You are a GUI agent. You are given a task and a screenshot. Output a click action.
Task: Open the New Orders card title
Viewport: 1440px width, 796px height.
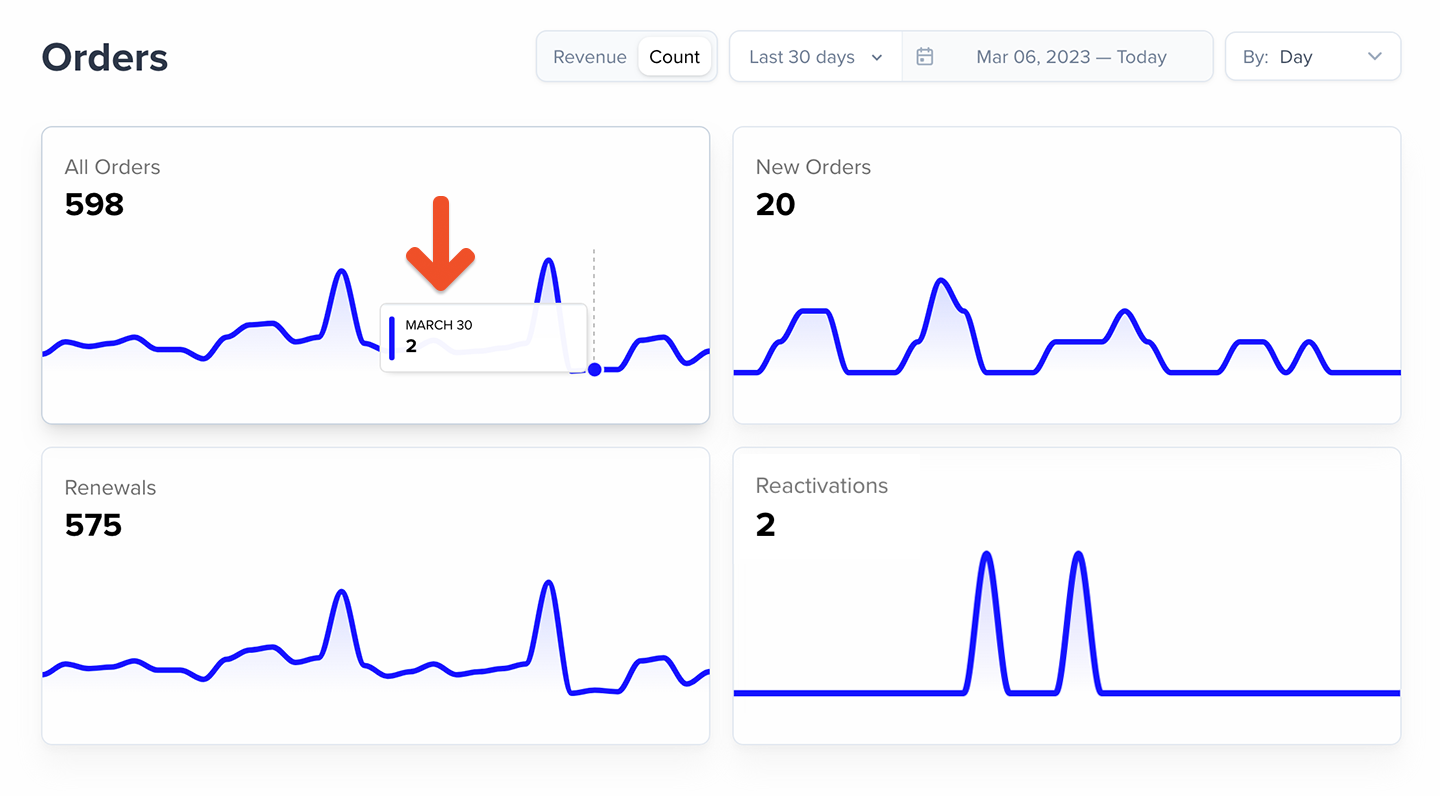point(813,167)
